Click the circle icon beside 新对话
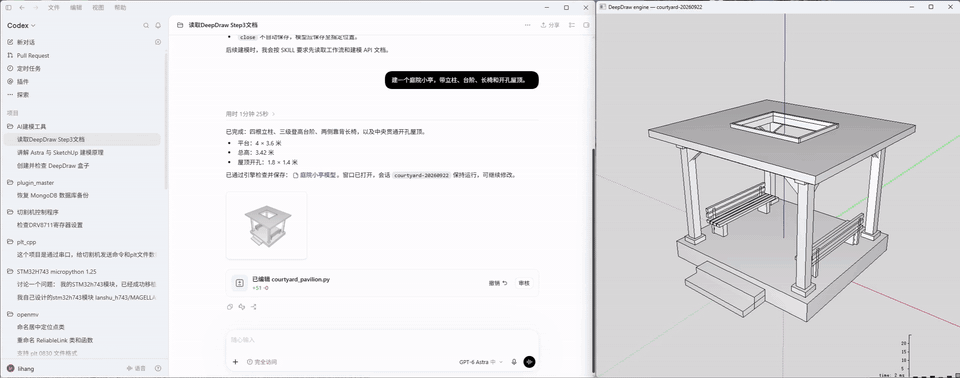The image size is (960, 378). tap(158, 42)
